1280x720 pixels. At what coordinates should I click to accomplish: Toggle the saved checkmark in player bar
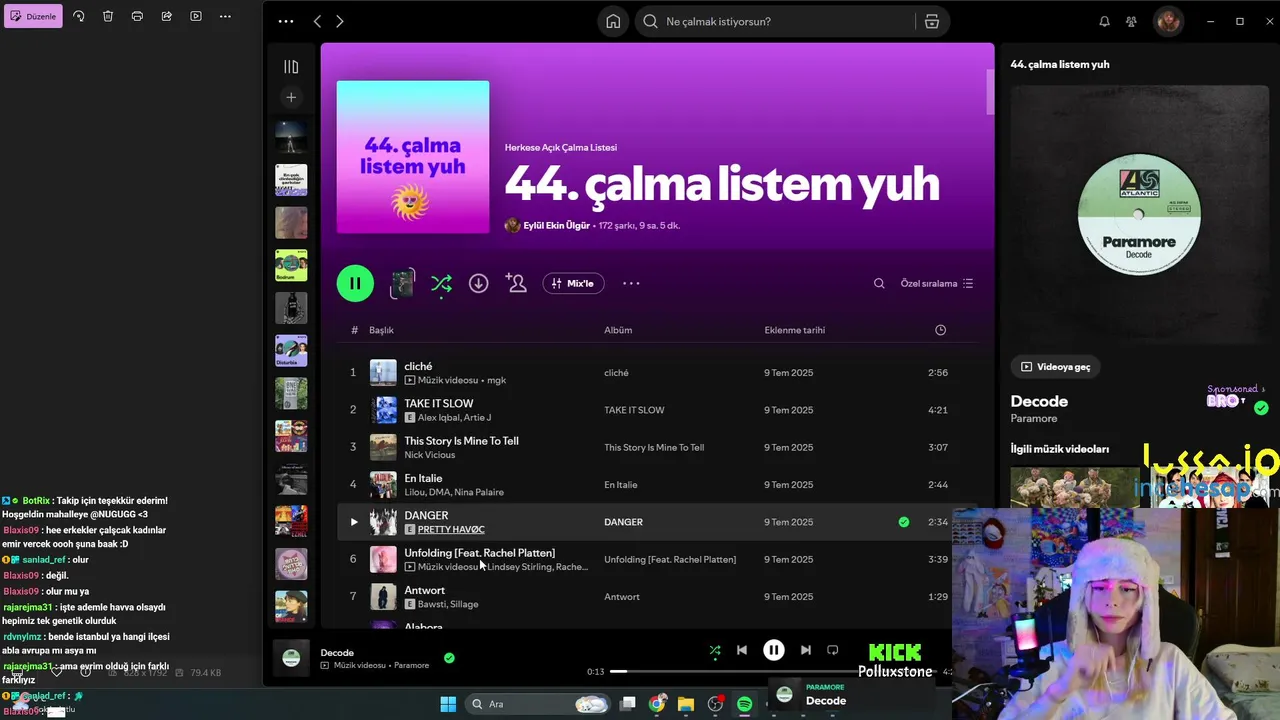coord(449,658)
